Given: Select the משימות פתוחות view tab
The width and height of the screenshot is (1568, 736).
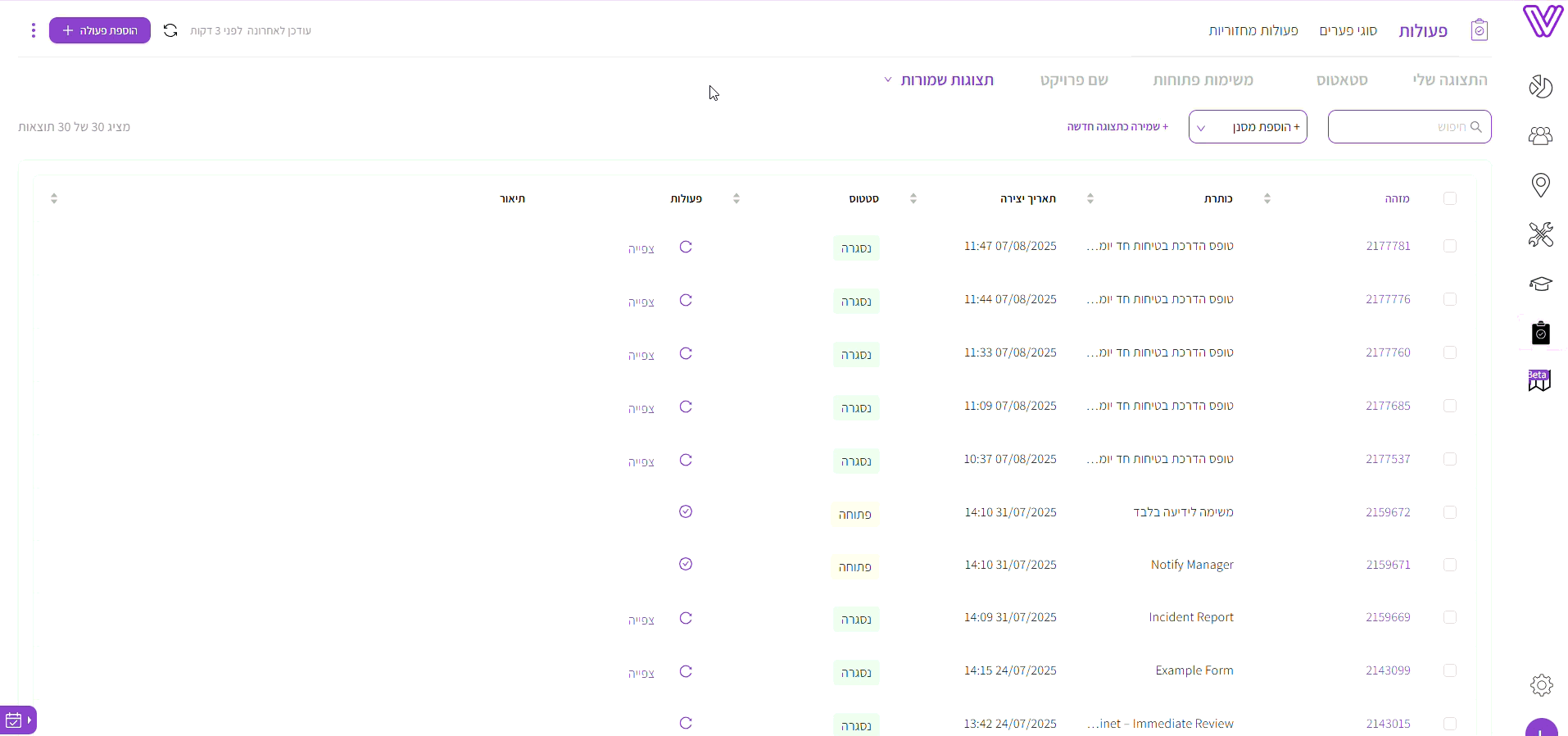Looking at the screenshot, I should [1203, 80].
